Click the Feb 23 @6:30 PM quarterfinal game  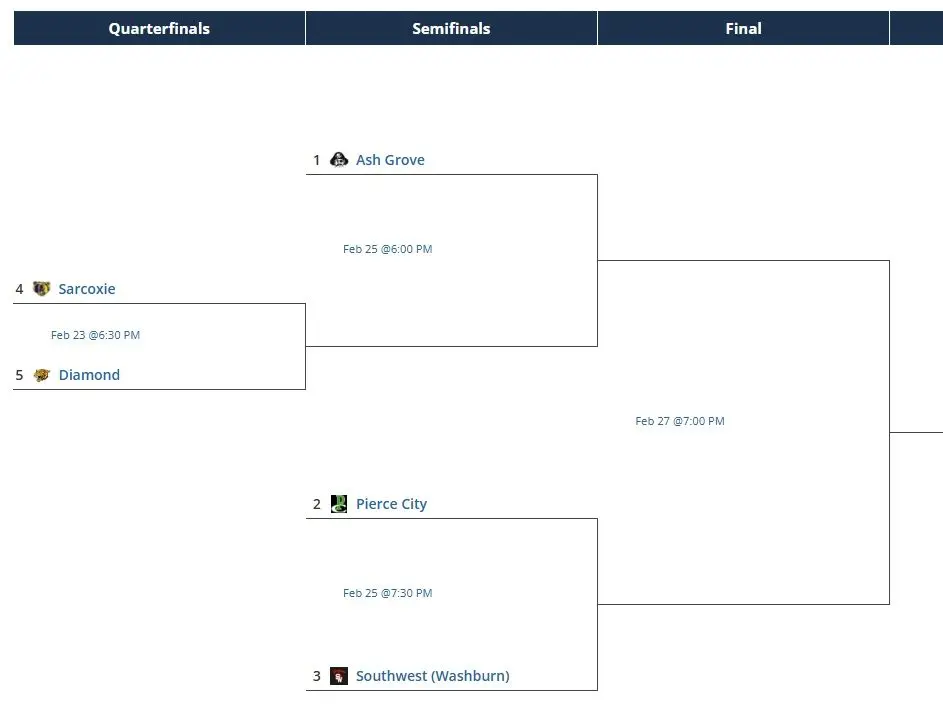click(95, 334)
